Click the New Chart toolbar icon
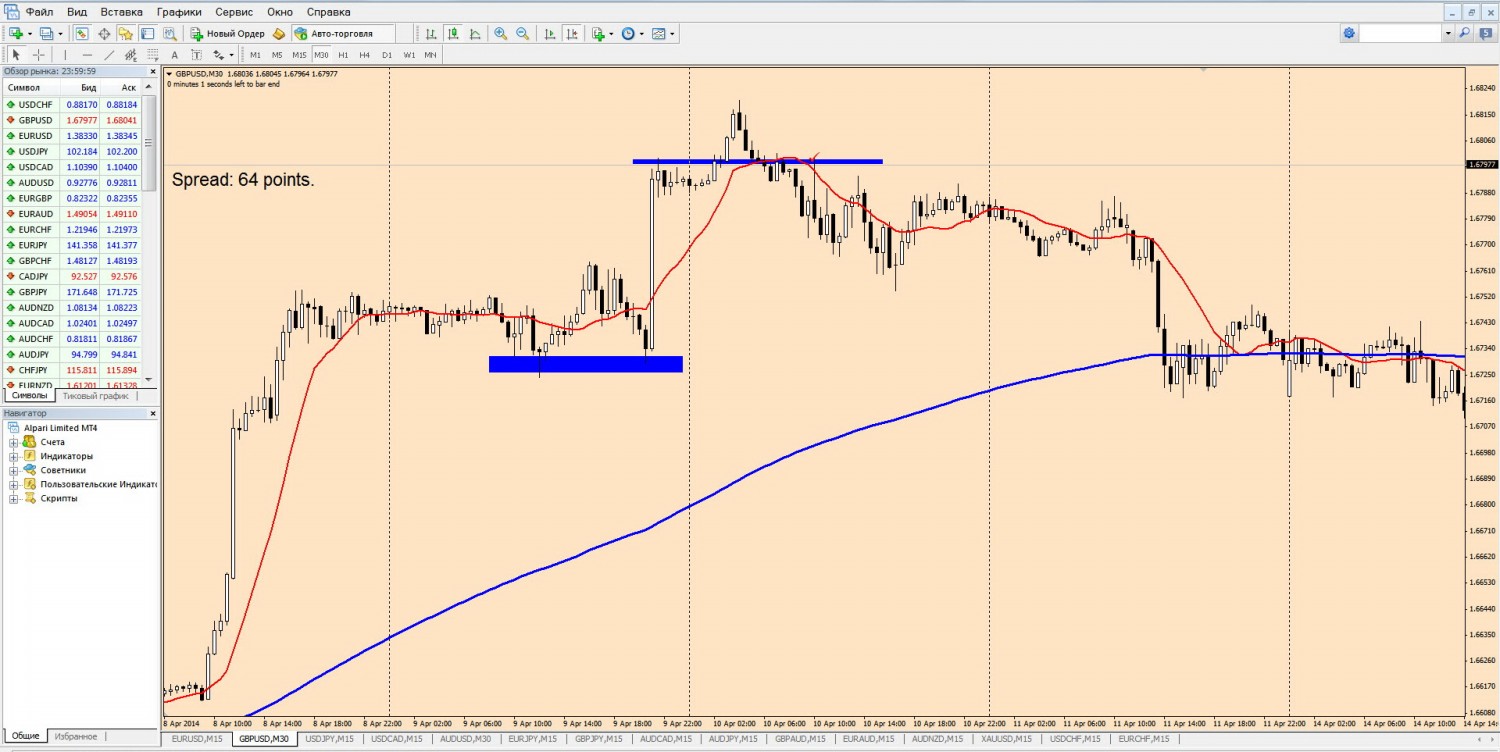1500x752 pixels. (16, 33)
